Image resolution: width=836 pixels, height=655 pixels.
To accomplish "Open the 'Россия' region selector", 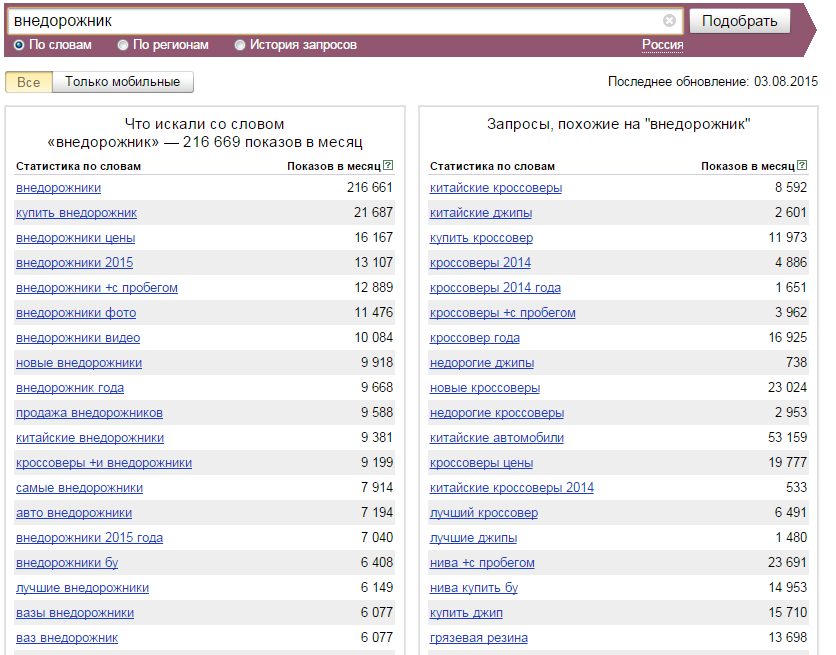I will [662, 45].
